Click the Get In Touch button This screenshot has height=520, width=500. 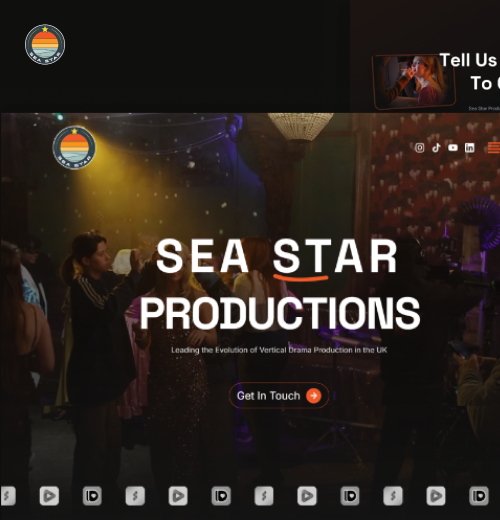pos(279,396)
